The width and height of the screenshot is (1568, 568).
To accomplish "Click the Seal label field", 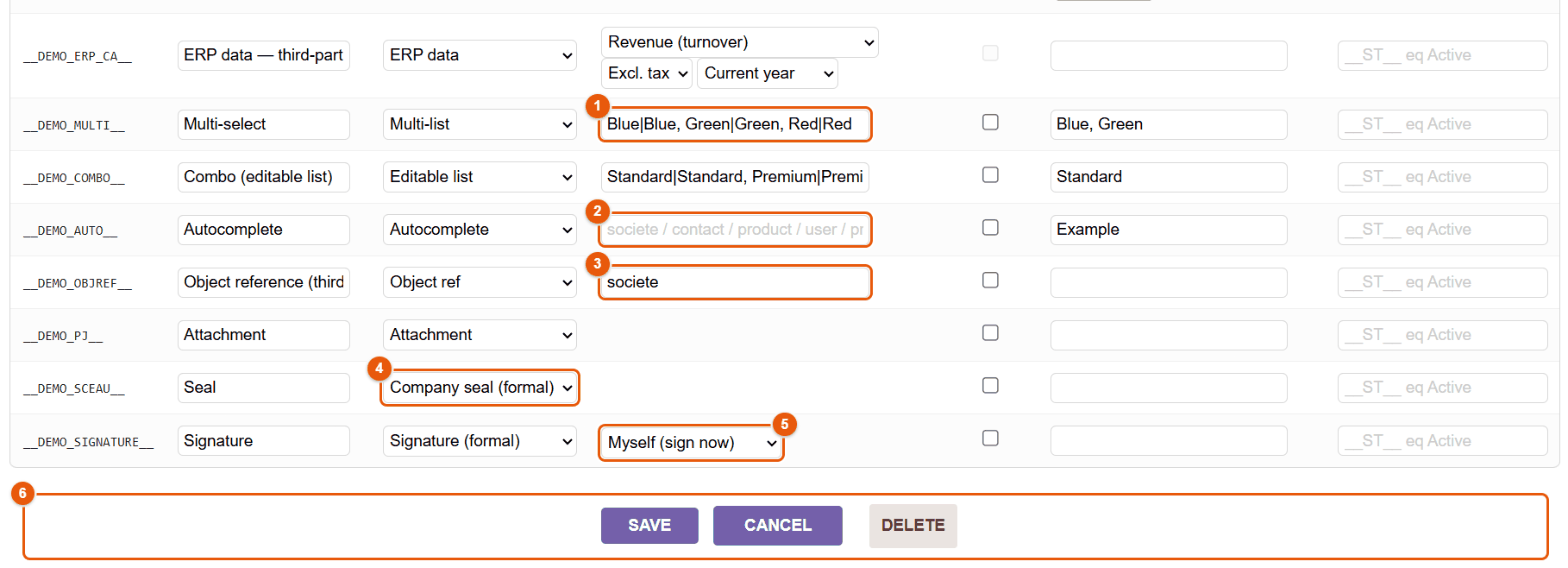I will click(x=263, y=387).
